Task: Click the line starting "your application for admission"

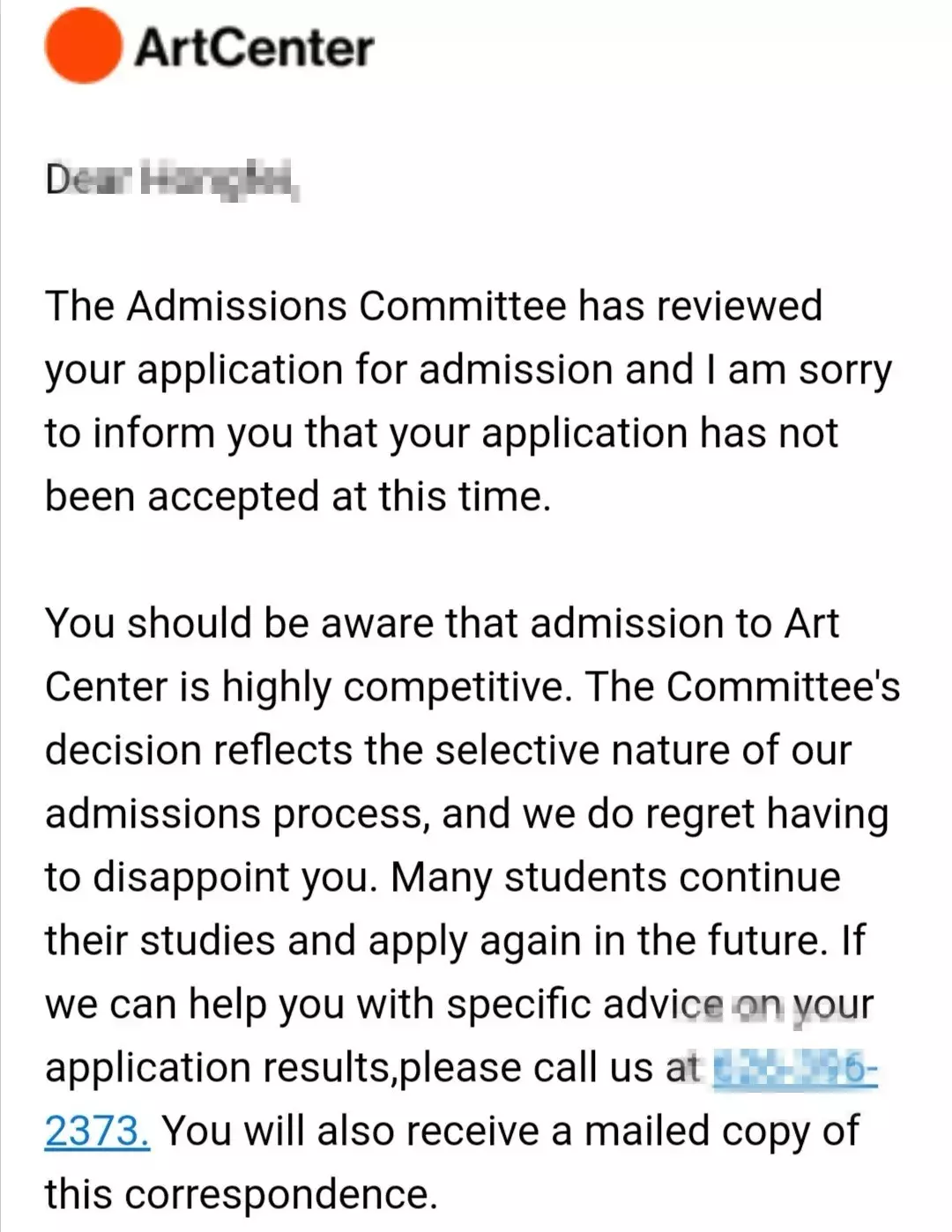Action: (468, 370)
